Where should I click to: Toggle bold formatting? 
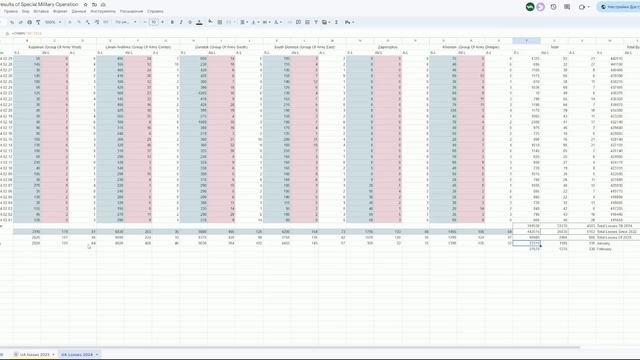(x=172, y=22)
